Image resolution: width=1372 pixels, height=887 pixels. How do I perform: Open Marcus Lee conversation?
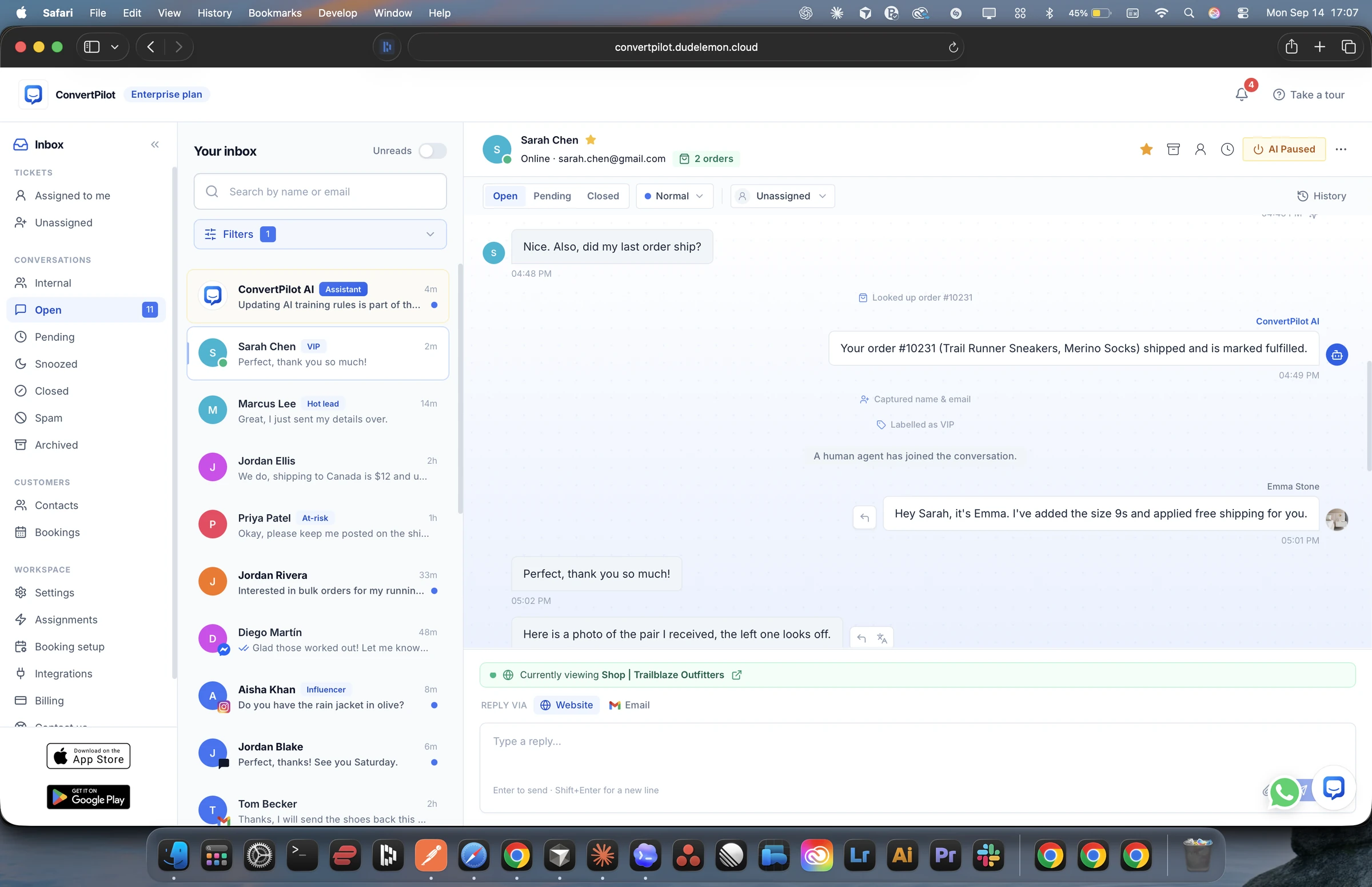(x=317, y=411)
